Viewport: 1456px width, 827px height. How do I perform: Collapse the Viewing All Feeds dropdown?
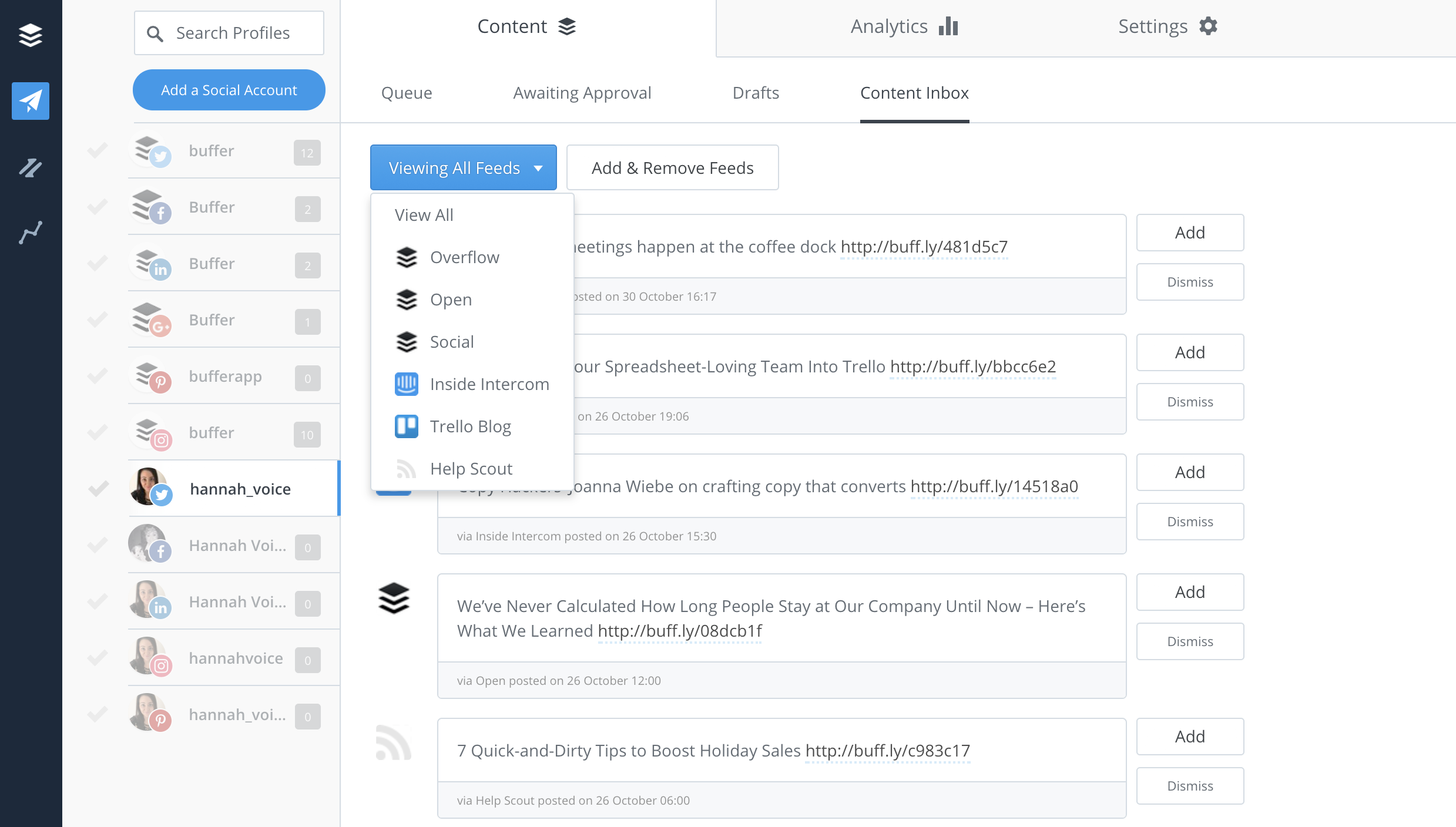pos(463,168)
